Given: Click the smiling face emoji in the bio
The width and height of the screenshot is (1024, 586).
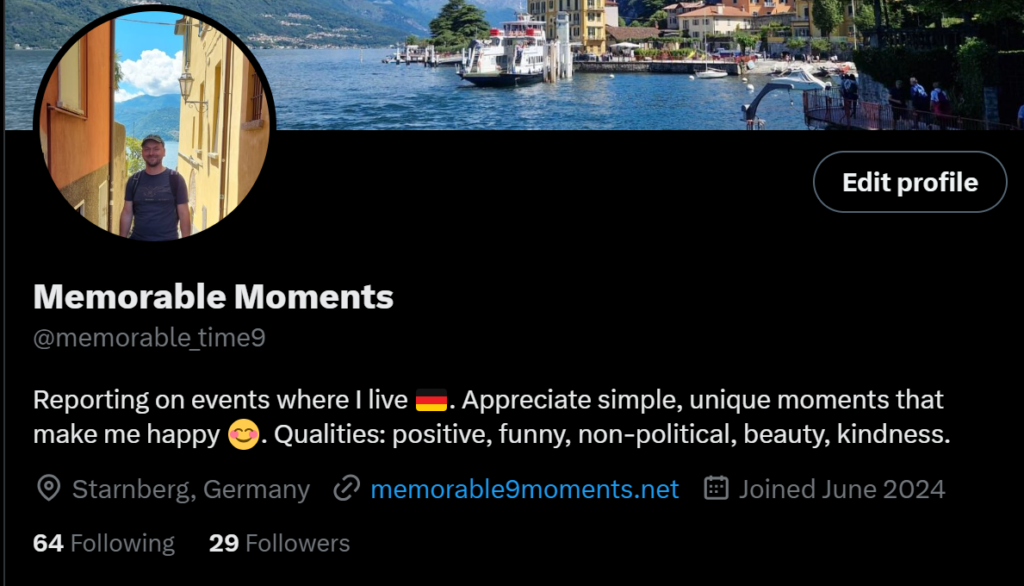Looking at the screenshot, I should pyautogui.click(x=244, y=434).
